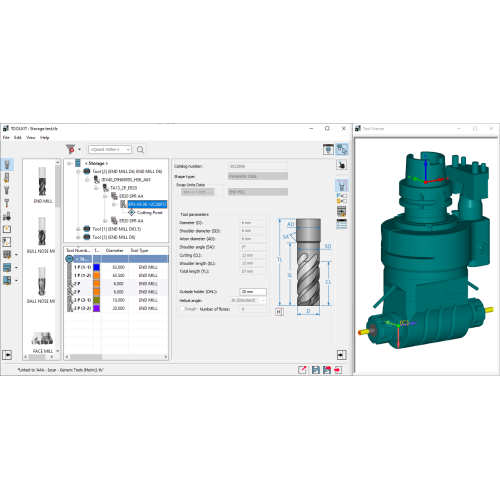This screenshot has width=500, height=500.
Task: Collapse the Storage tree node
Action: point(69,163)
